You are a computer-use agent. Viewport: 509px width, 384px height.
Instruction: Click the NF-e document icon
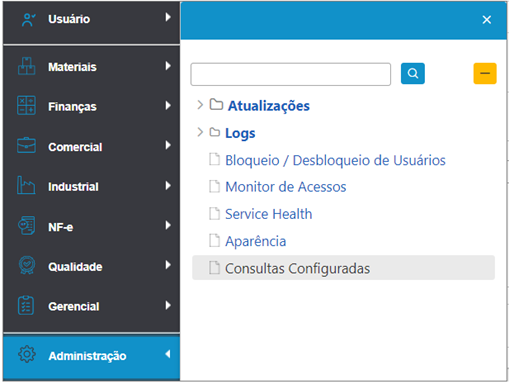[27, 225]
